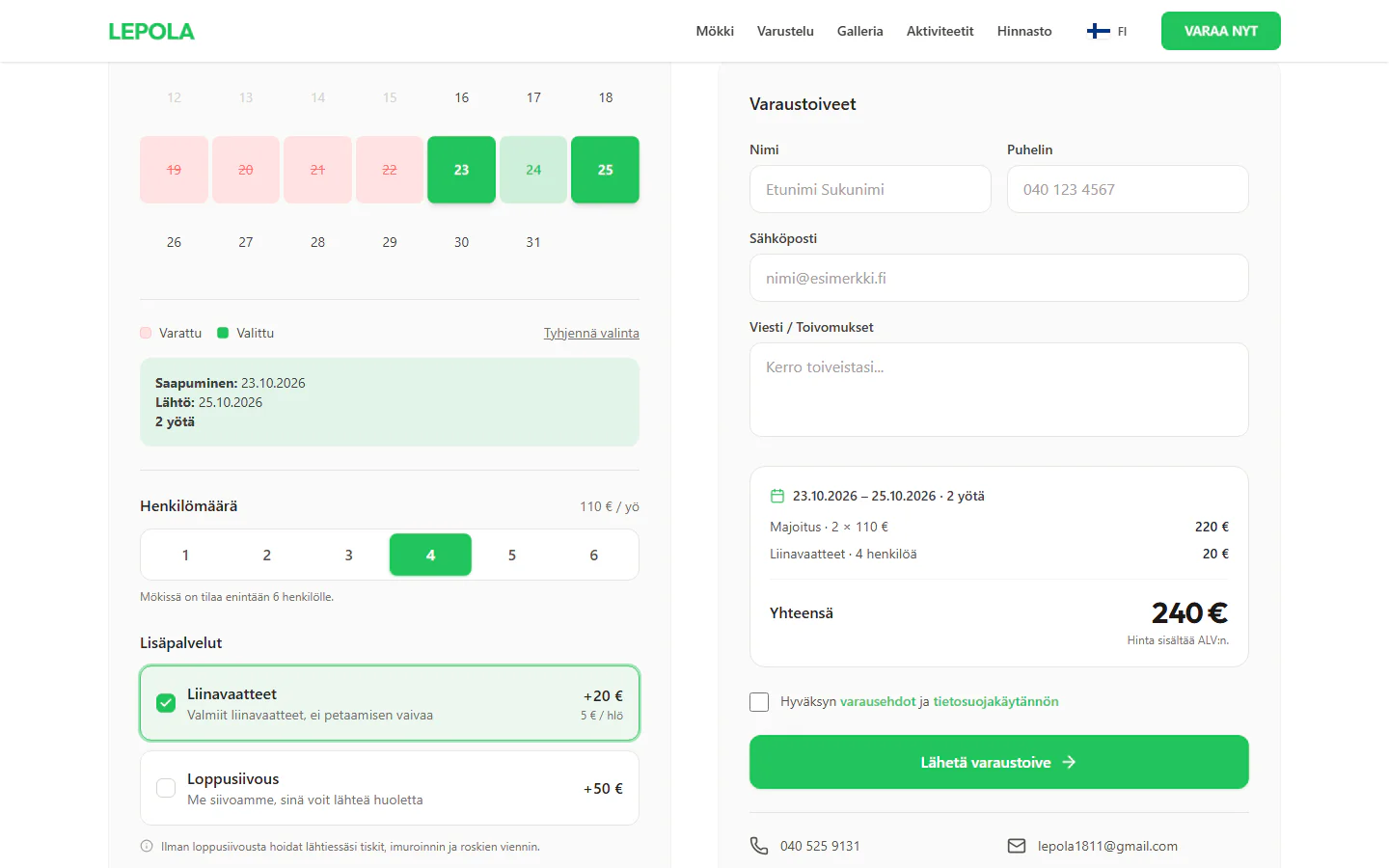Viewport: 1389px width, 868px height.
Task: Select 6 persons in Henkilömäärä
Action: tap(594, 556)
